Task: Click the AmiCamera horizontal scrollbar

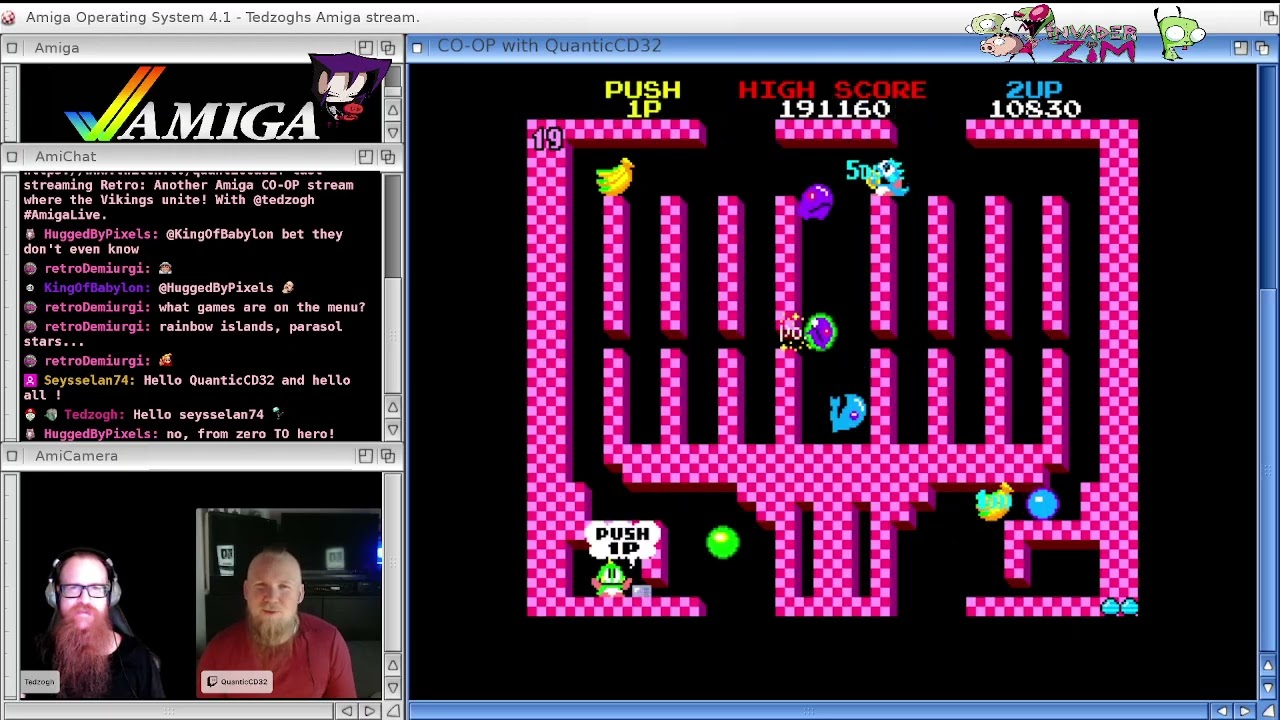Action: pos(170,711)
